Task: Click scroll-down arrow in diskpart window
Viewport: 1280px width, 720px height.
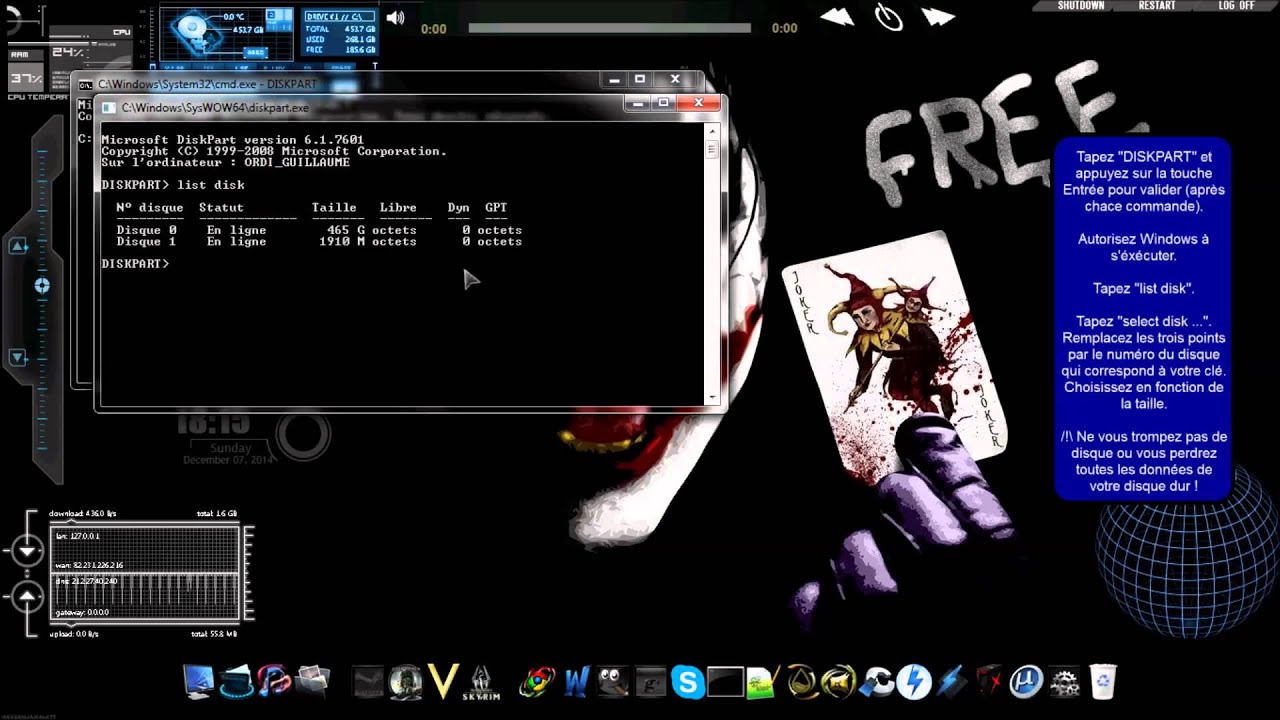Action: pos(713,397)
